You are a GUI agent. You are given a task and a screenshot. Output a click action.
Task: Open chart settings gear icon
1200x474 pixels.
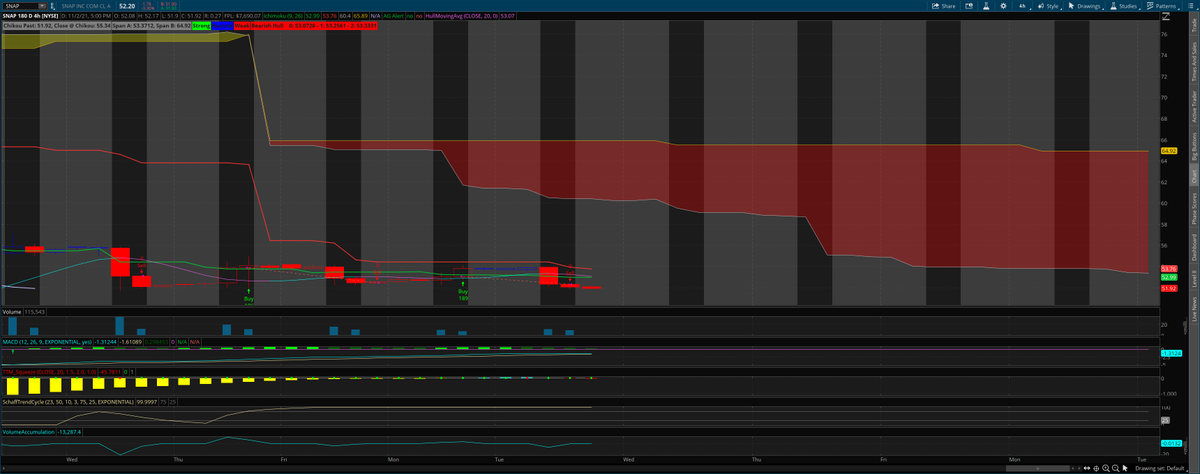point(1003,6)
